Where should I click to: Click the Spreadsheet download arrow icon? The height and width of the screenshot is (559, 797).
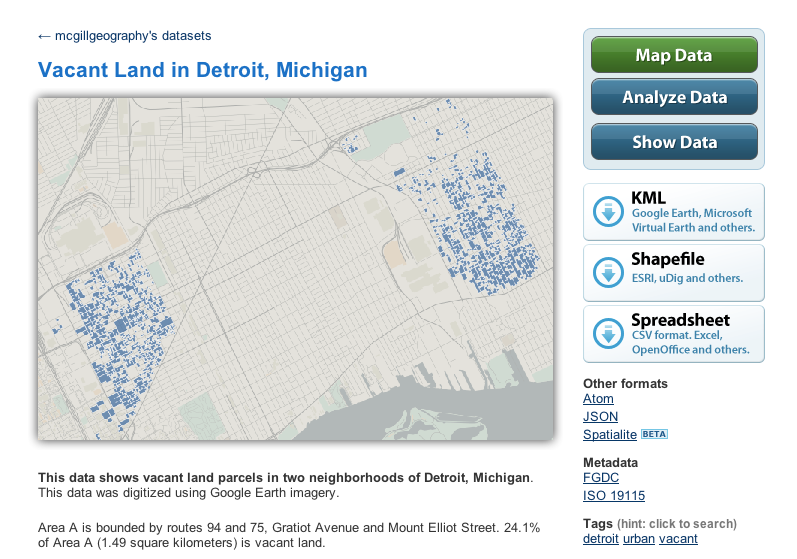(608, 334)
